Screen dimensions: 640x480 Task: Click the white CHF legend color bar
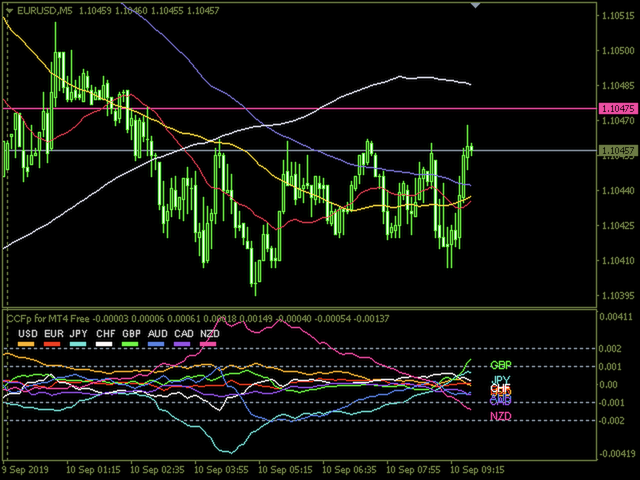click(x=105, y=344)
